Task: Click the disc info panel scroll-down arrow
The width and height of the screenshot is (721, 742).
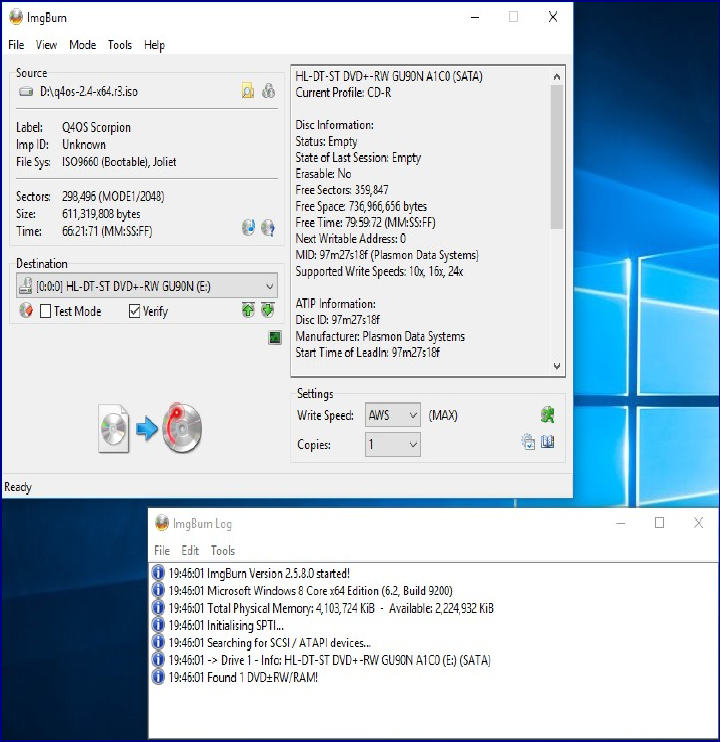Action: [x=557, y=366]
